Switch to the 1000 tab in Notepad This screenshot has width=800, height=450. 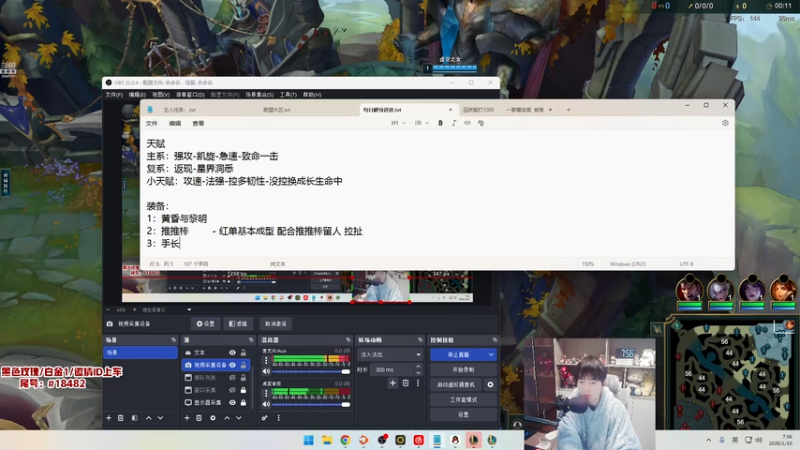[x=478, y=110]
